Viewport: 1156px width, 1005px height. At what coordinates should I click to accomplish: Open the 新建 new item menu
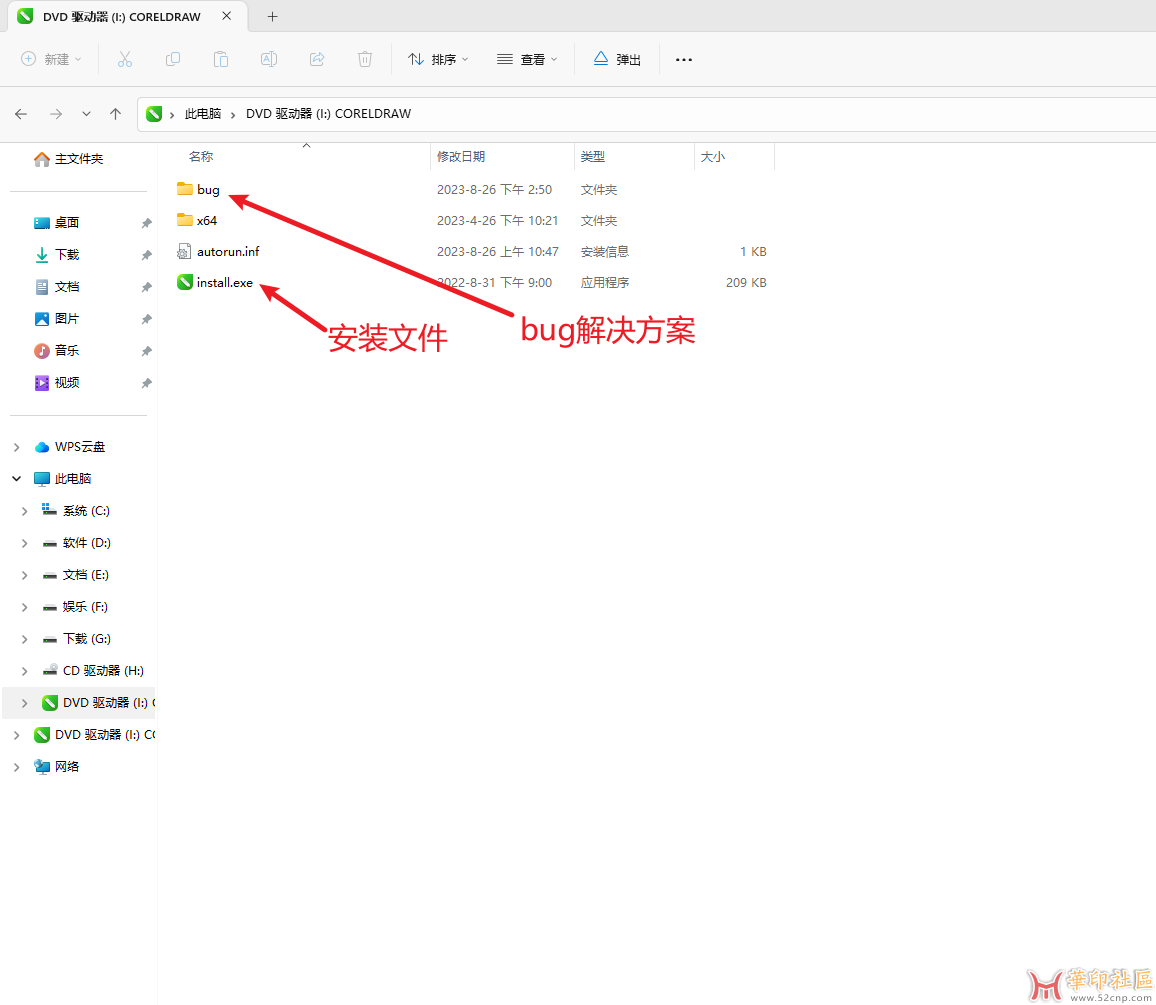51,59
